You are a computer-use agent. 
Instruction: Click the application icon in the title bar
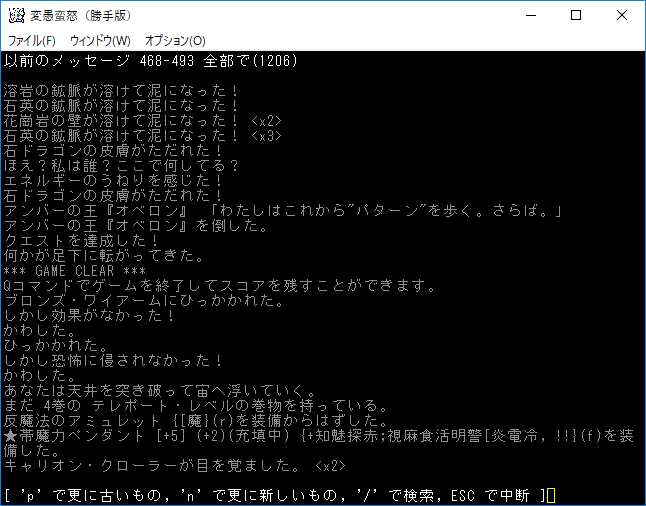(16, 15)
